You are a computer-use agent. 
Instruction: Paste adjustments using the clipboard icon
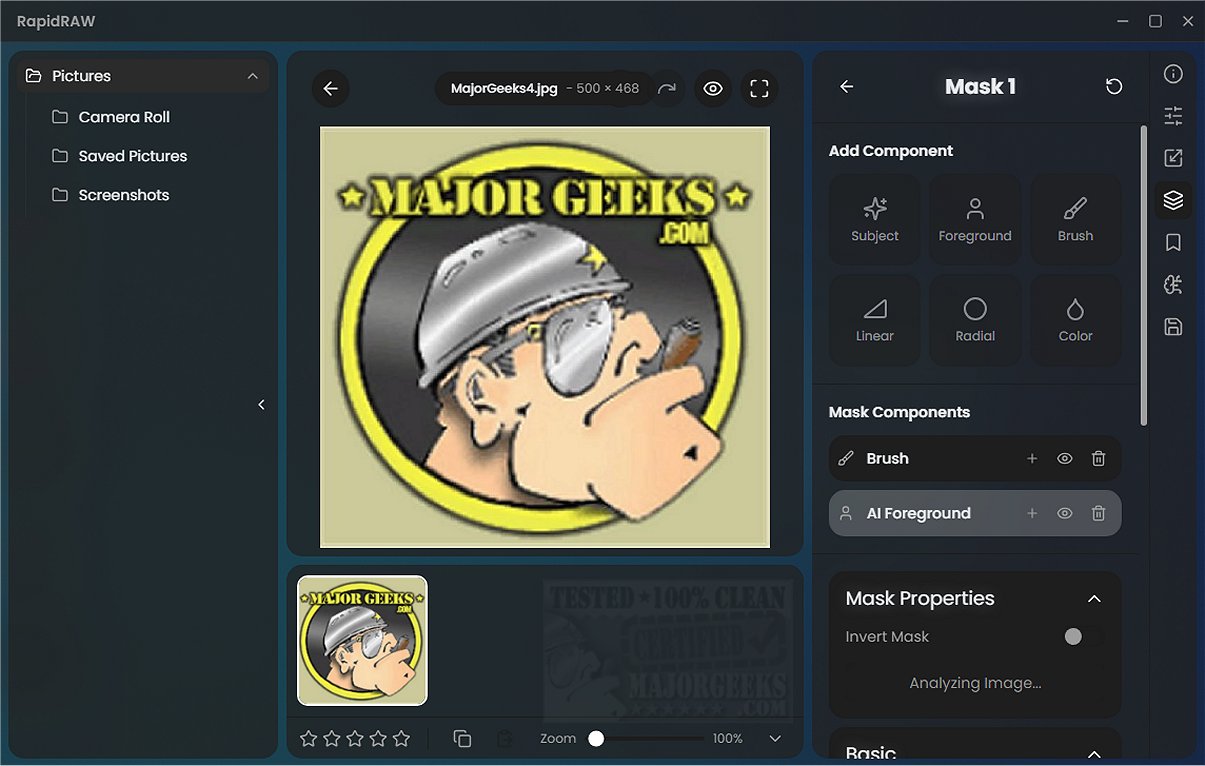pos(505,739)
